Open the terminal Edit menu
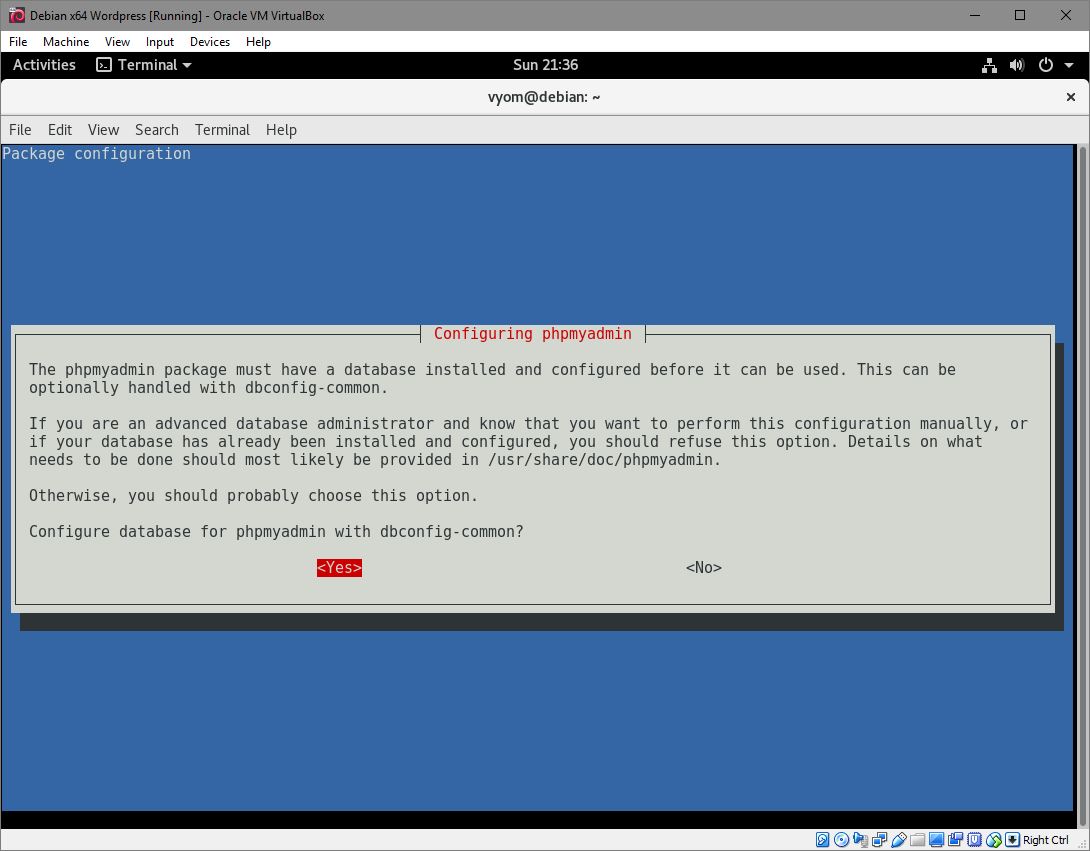This screenshot has height=851, width=1090. click(x=60, y=130)
